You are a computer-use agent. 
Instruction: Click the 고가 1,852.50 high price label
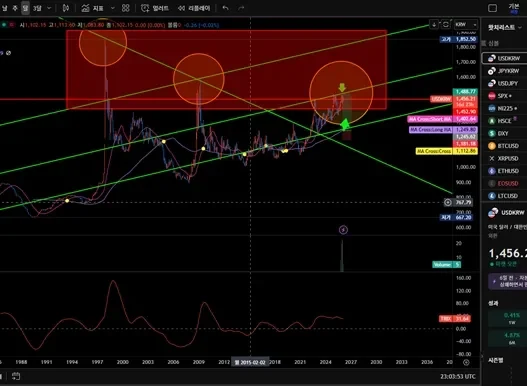pos(458,39)
